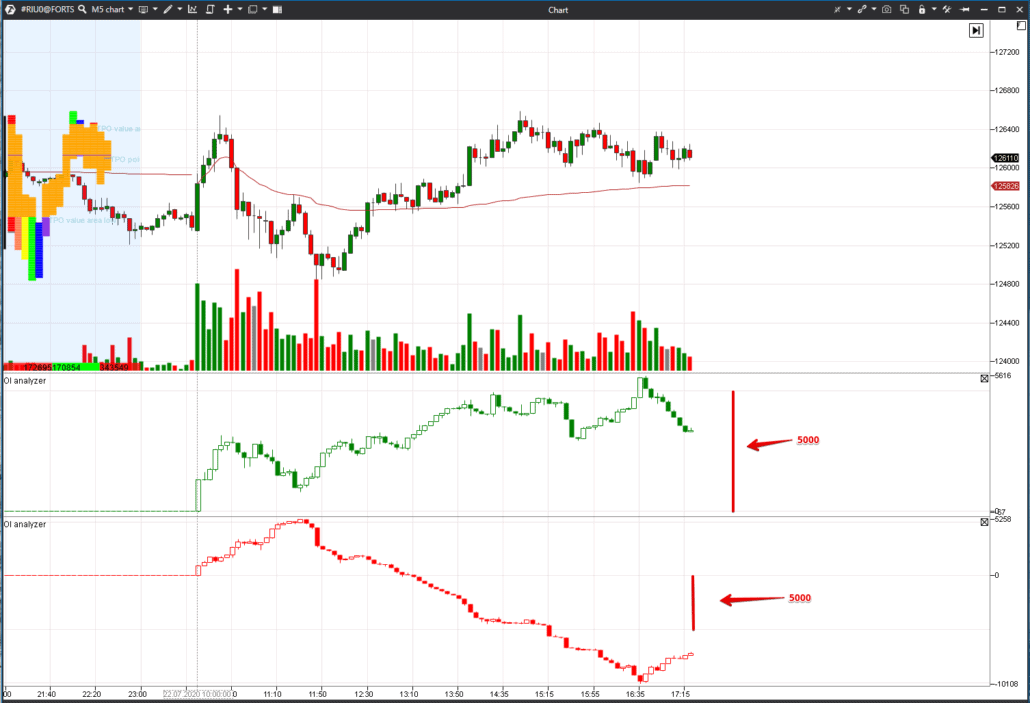
Task: Click the magnifier search icon
Action: click(x=81, y=10)
